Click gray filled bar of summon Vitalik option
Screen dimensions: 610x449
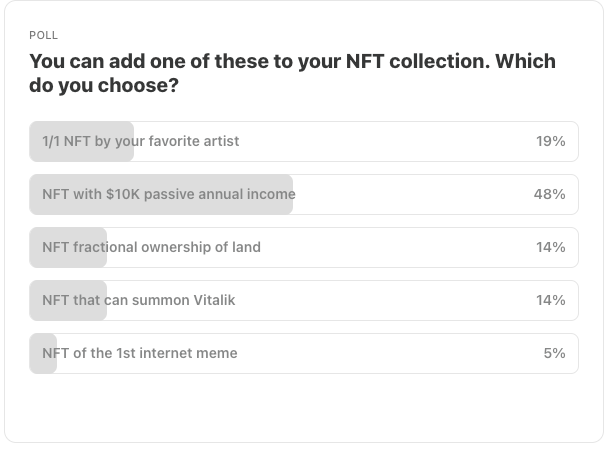68,300
